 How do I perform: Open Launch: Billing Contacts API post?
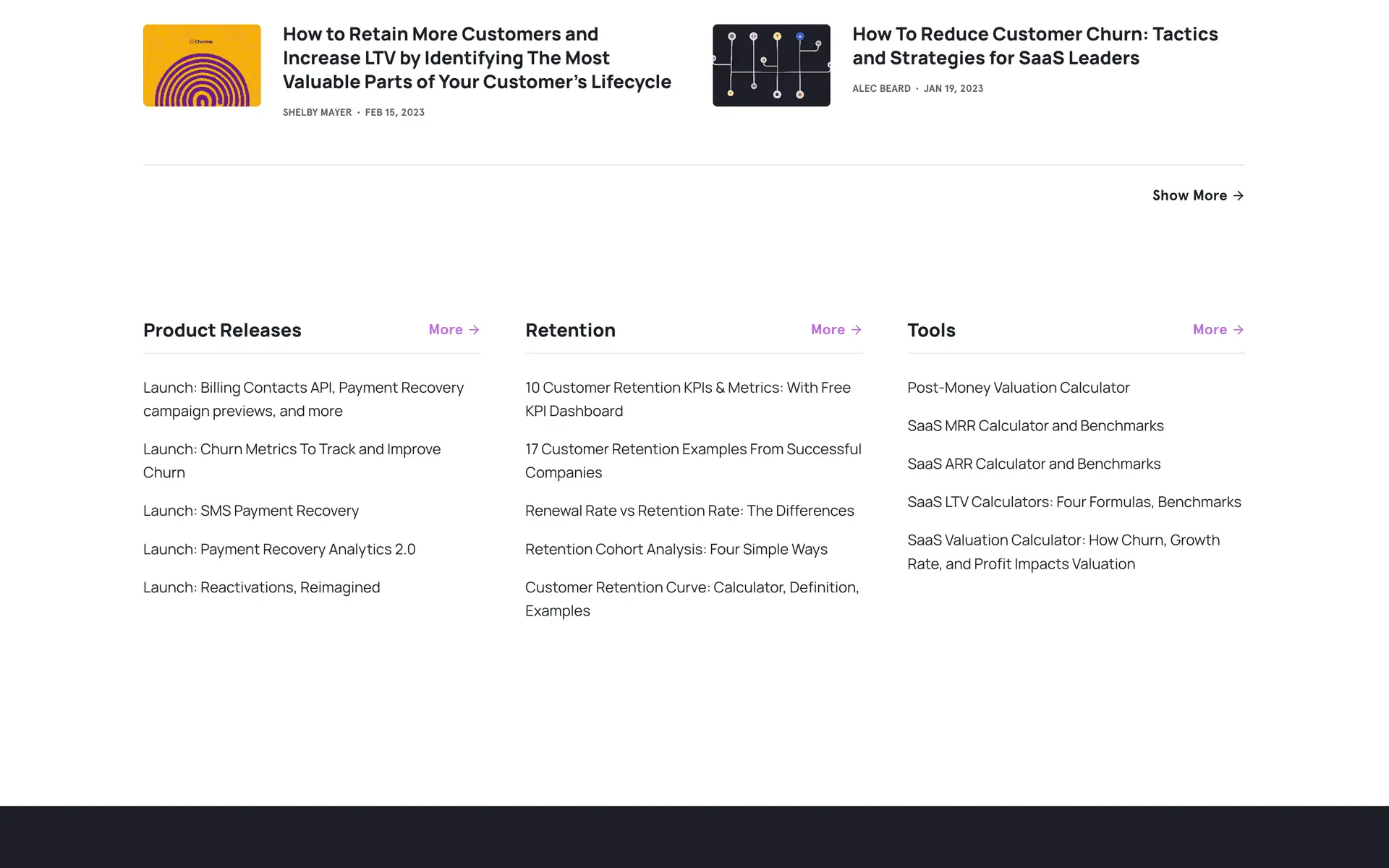303,399
